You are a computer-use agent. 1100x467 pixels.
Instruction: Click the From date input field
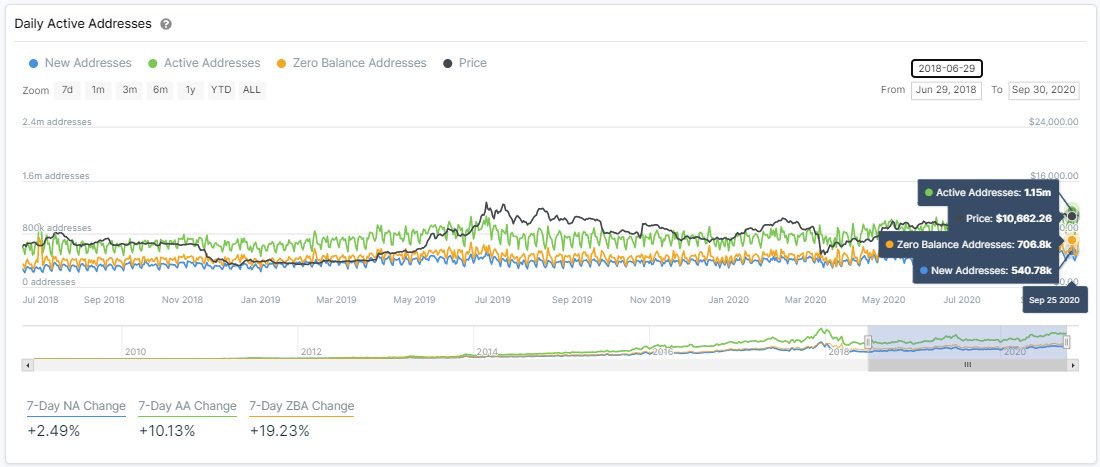coord(946,90)
